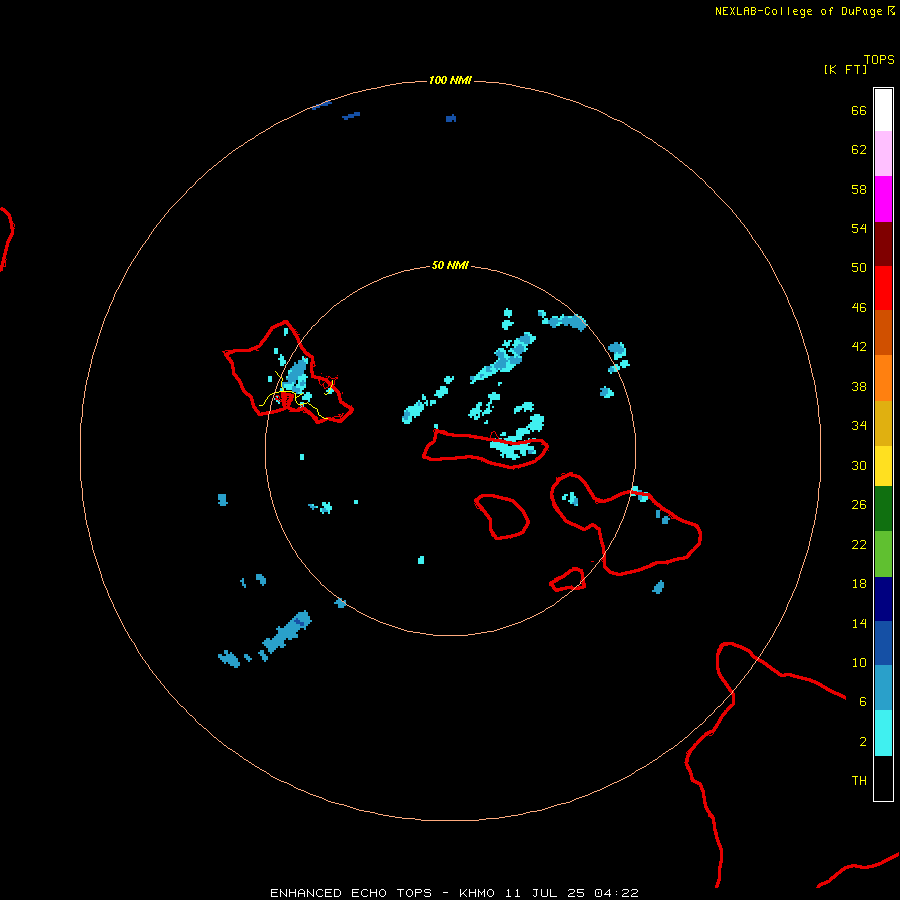The height and width of the screenshot is (900, 900).
Task: Select the dark red 50-54 kft legend block
Action: 883,244
